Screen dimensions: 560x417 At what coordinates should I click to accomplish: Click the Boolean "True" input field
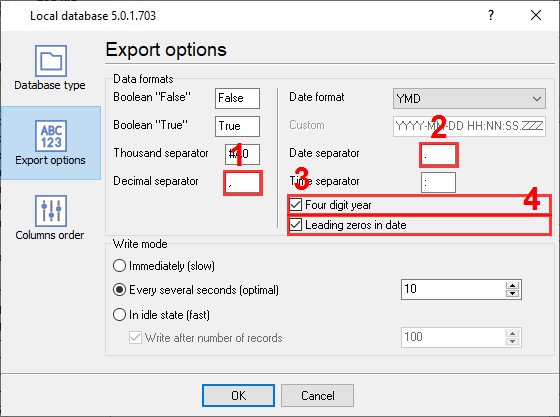(237, 126)
